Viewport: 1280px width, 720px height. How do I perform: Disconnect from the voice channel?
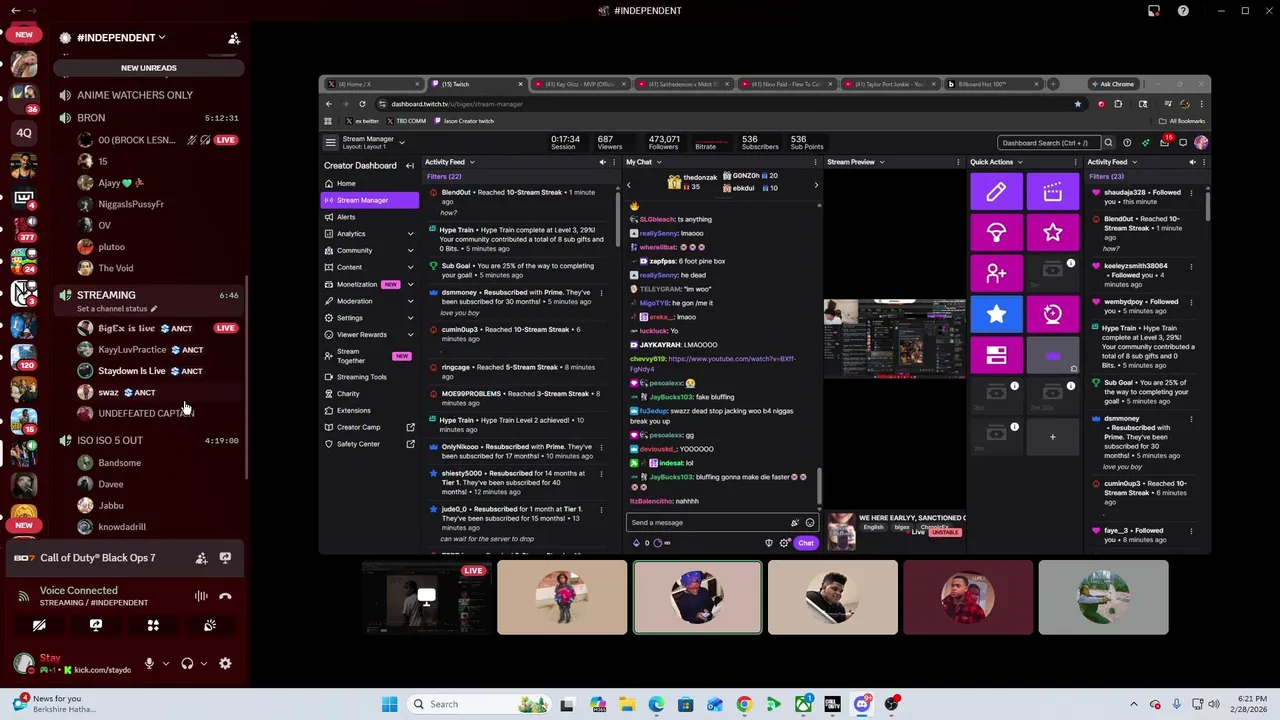coord(225,596)
